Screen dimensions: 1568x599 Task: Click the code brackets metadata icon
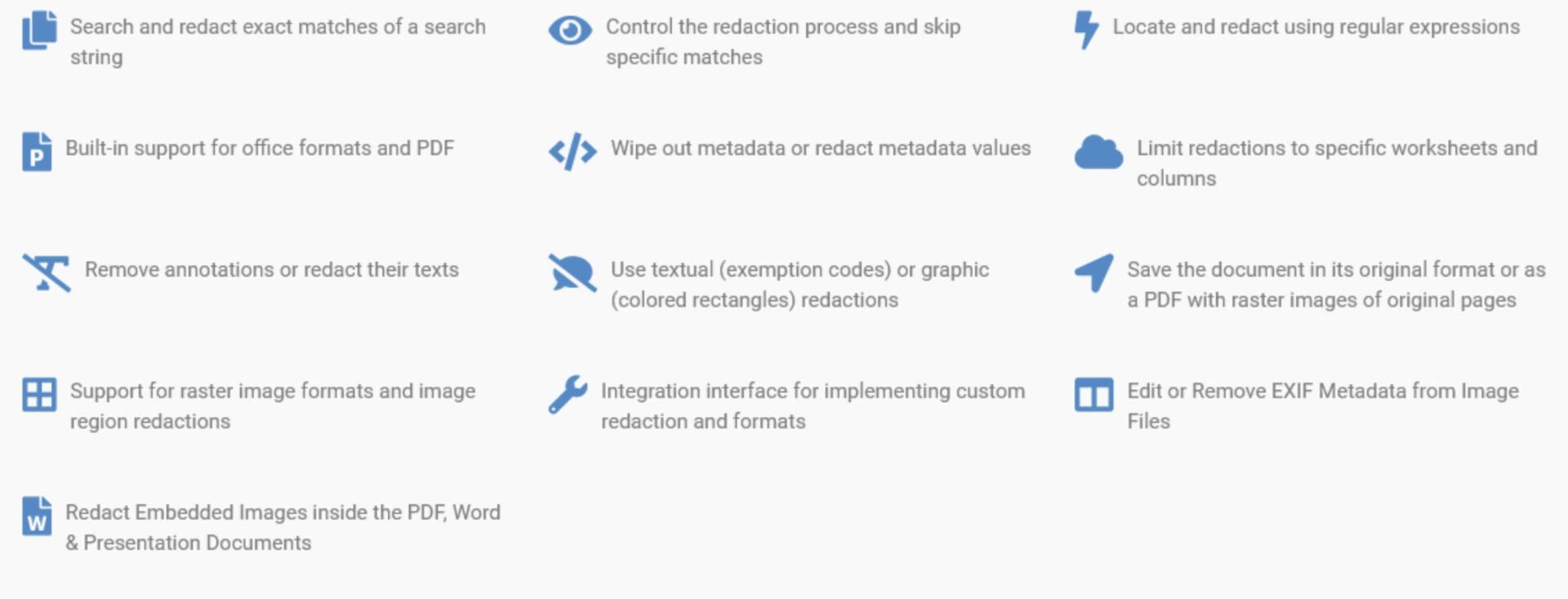[572, 152]
